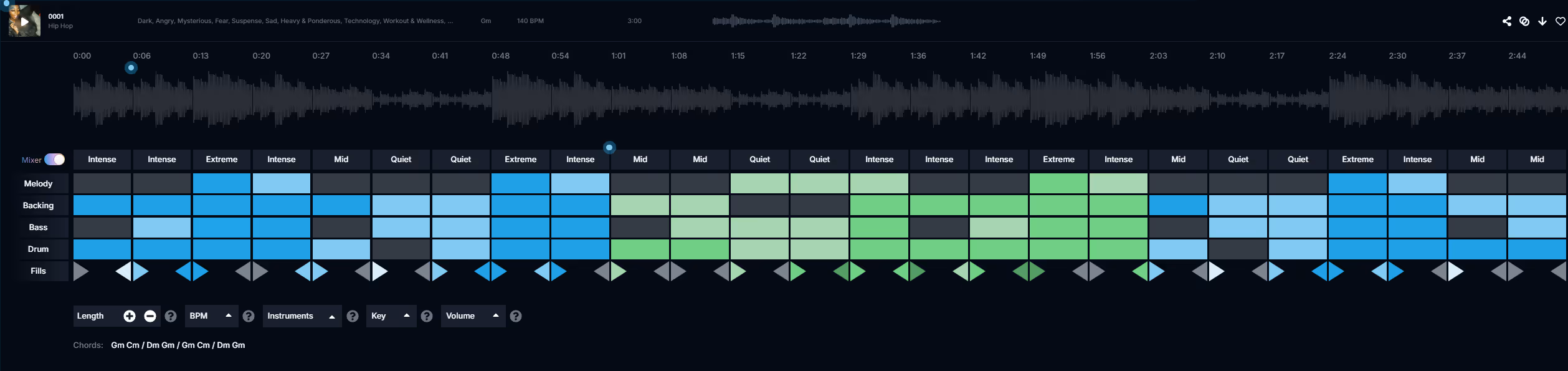Click the blue marker dot above the intensity row
This screenshot has width=1568, height=371.
[x=609, y=148]
